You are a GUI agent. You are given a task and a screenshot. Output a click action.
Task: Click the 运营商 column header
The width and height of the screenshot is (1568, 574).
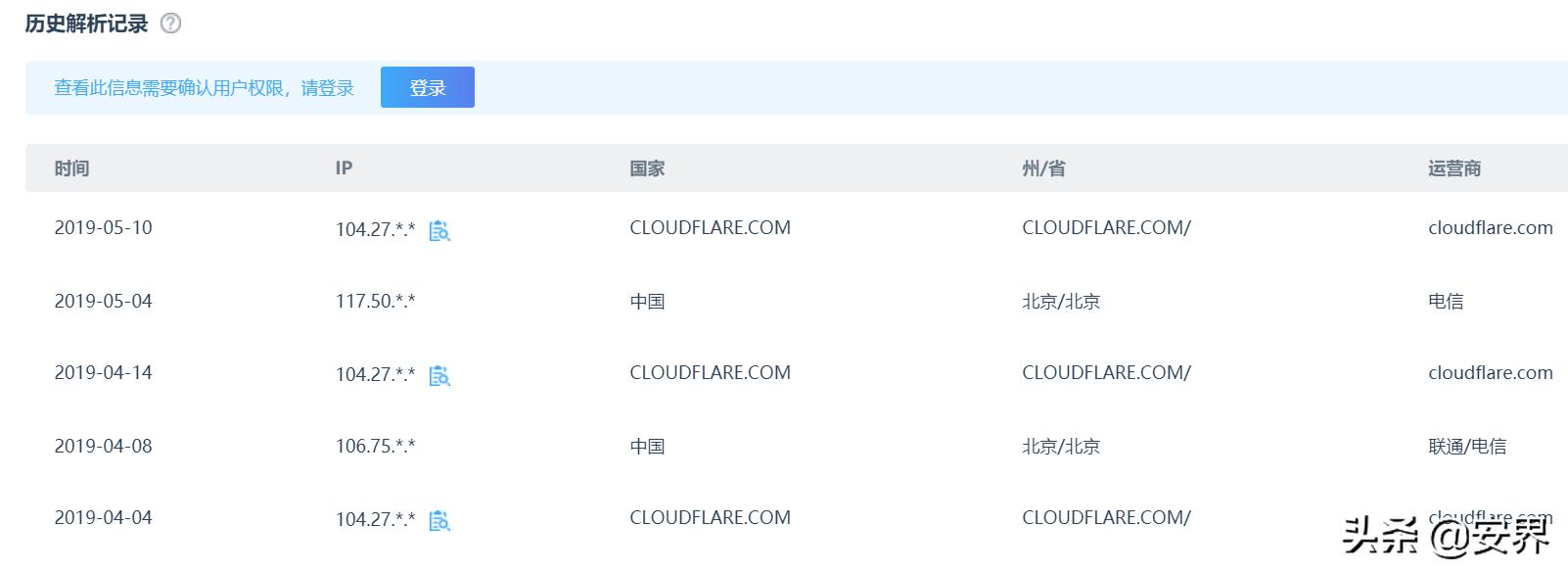coord(1453,168)
